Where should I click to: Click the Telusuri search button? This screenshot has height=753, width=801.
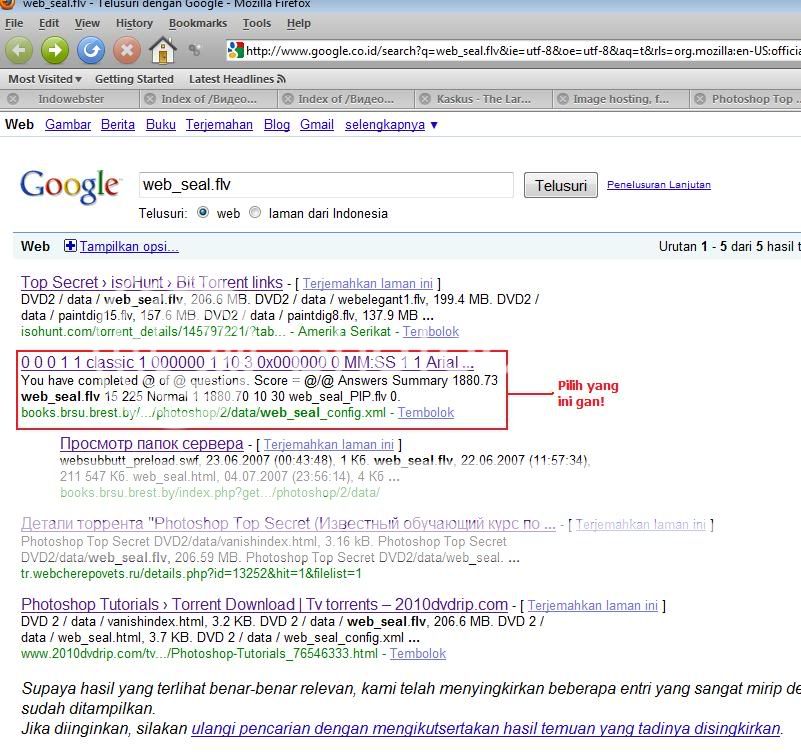(561, 185)
